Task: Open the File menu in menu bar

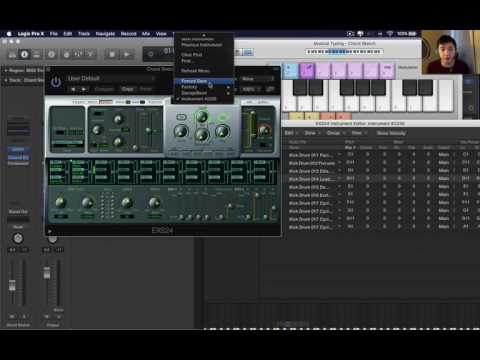Action: pyautogui.click(x=54, y=34)
